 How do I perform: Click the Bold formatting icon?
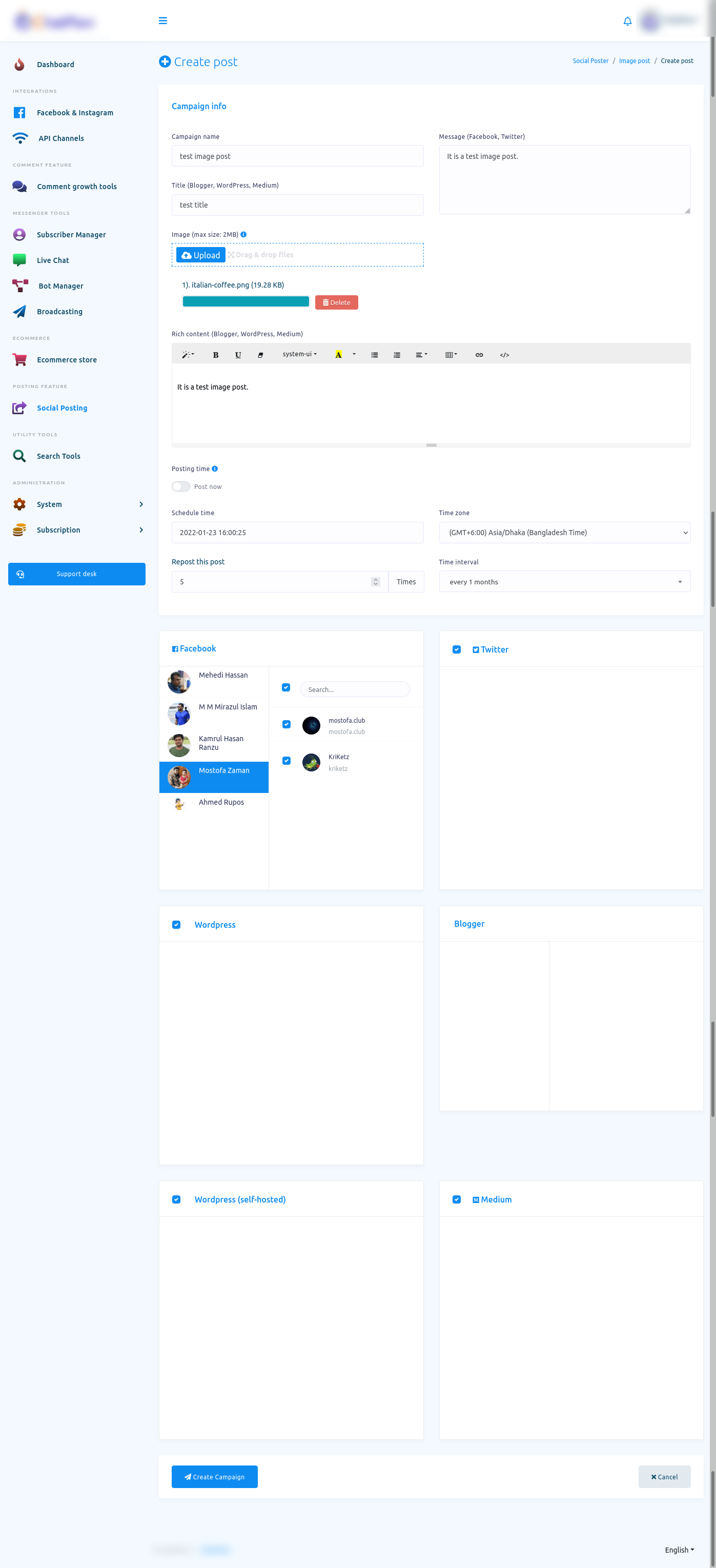click(216, 355)
